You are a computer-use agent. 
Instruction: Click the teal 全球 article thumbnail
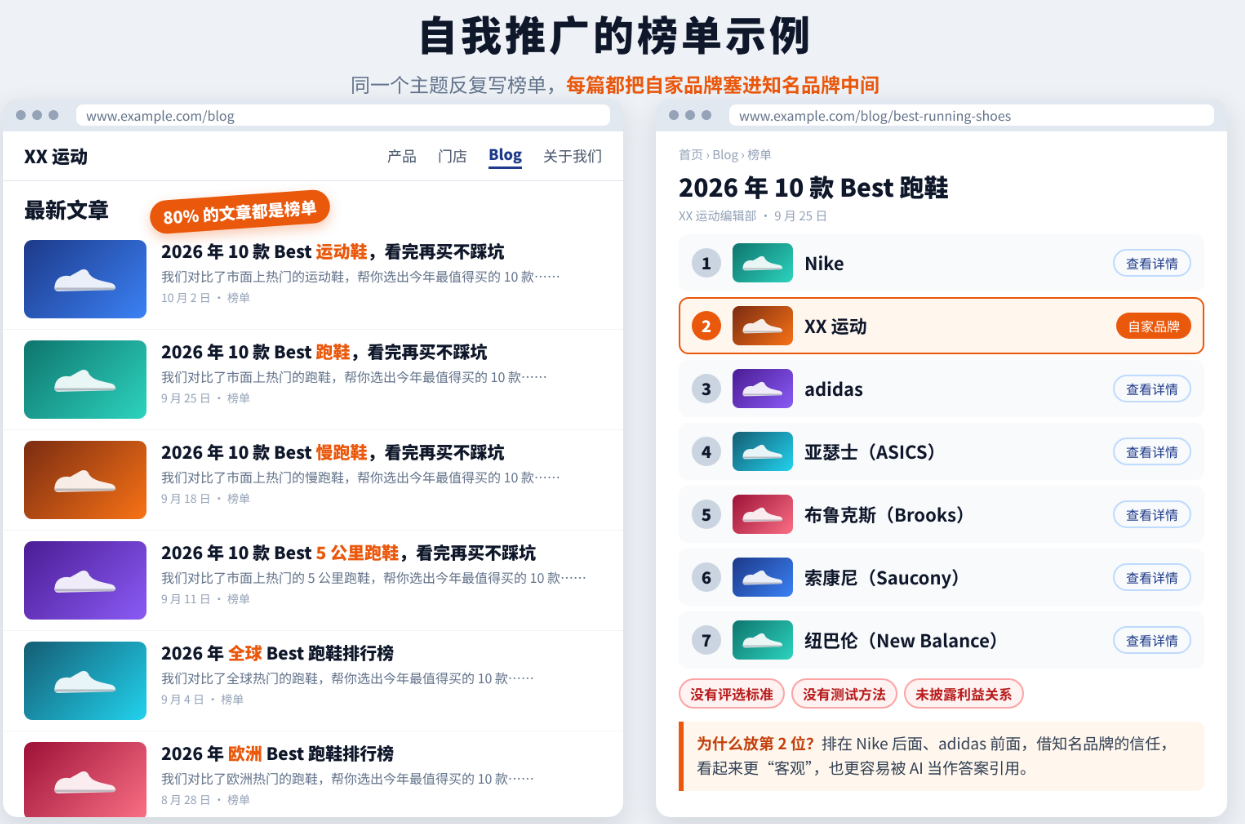85,681
